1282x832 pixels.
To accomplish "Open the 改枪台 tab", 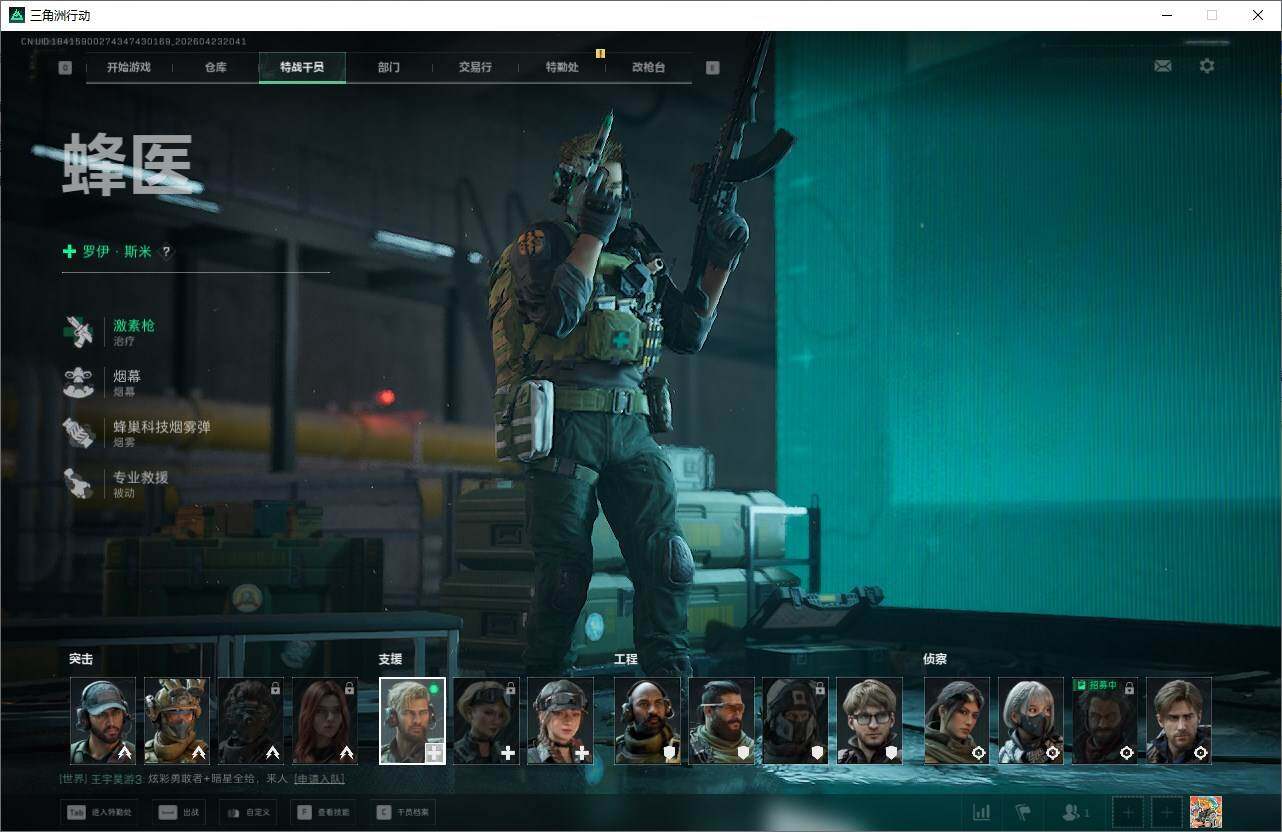I will [x=648, y=67].
